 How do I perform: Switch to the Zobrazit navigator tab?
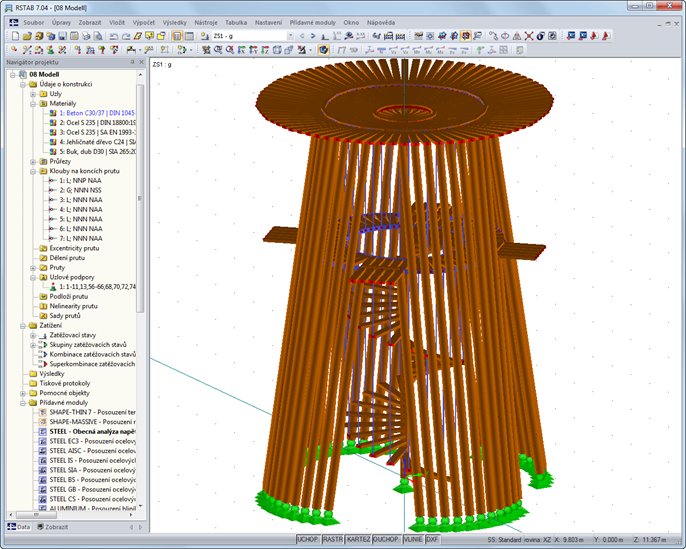tap(52, 526)
